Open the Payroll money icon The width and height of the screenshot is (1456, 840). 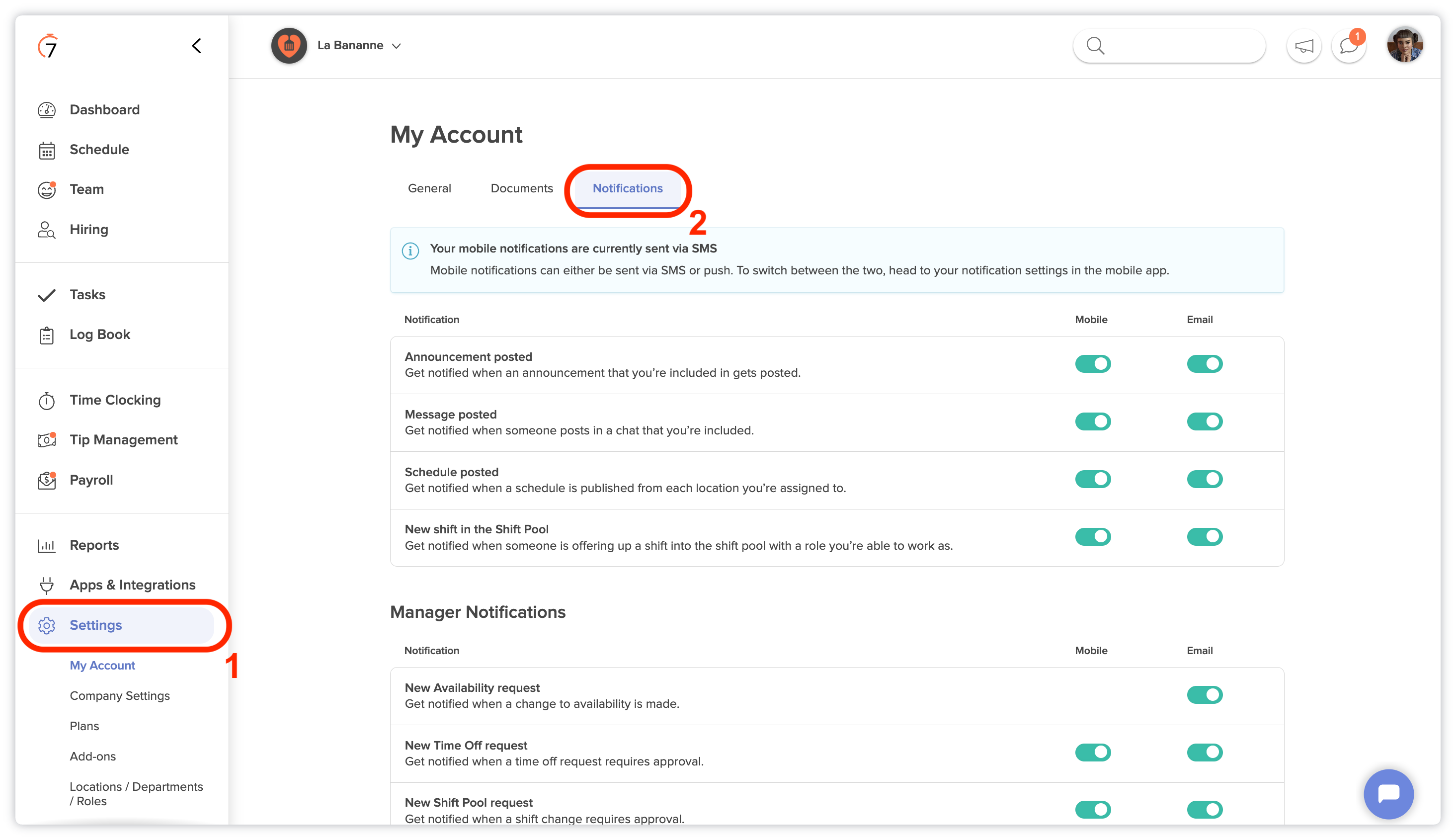coord(47,481)
